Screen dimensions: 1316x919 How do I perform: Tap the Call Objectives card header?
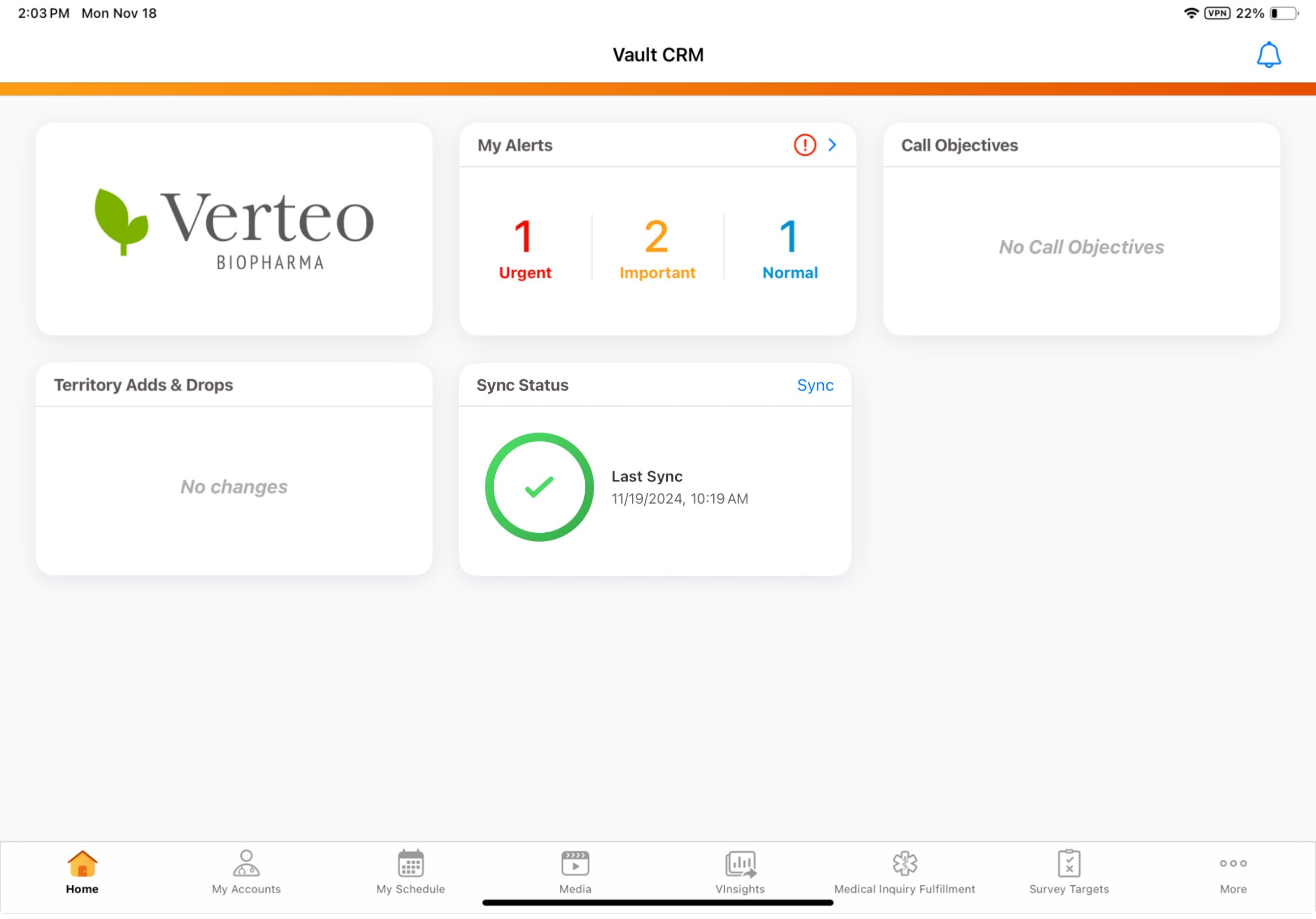959,145
